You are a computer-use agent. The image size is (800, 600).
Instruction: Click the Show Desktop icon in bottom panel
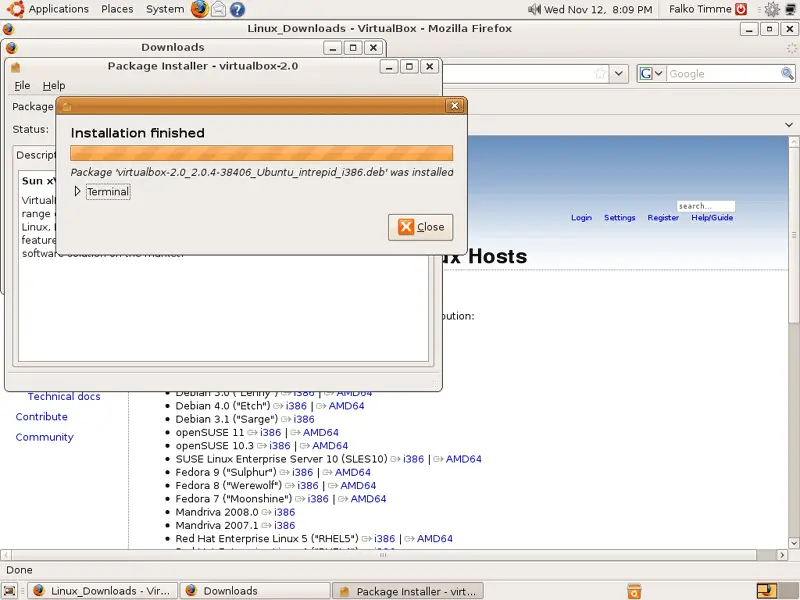coord(10,591)
